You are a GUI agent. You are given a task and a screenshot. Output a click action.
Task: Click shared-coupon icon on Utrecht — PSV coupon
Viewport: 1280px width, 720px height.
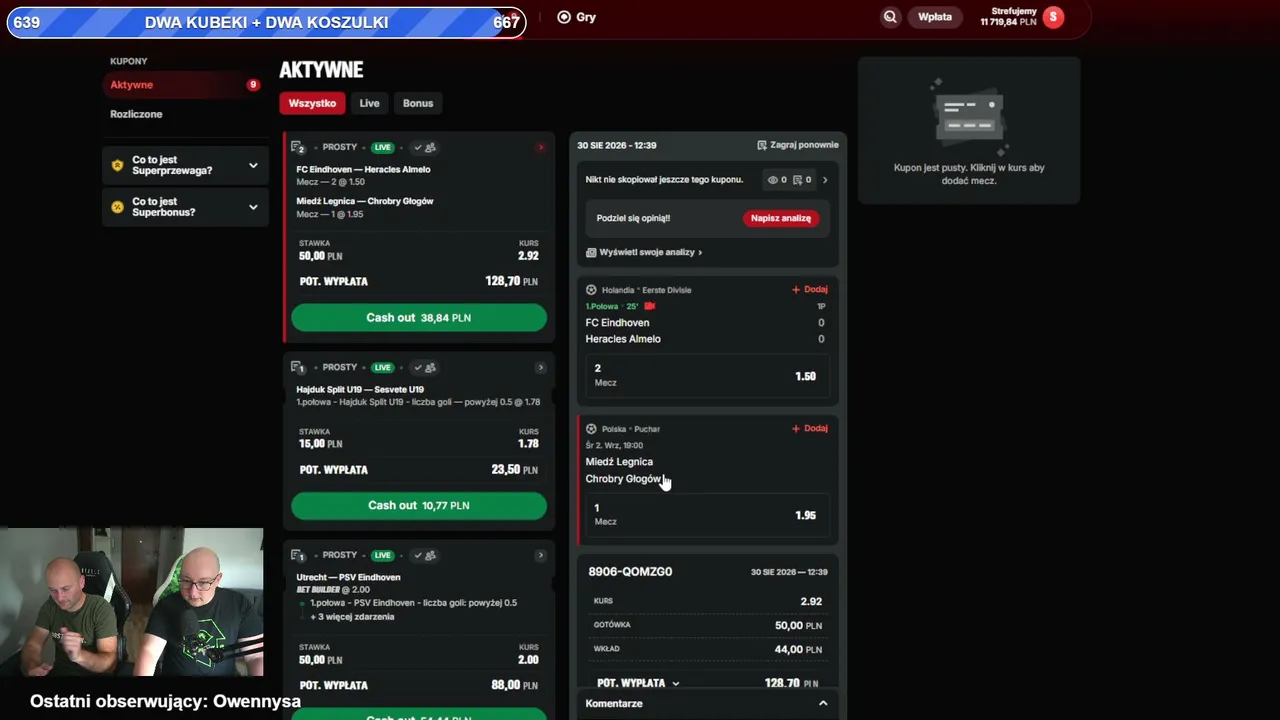click(424, 555)
